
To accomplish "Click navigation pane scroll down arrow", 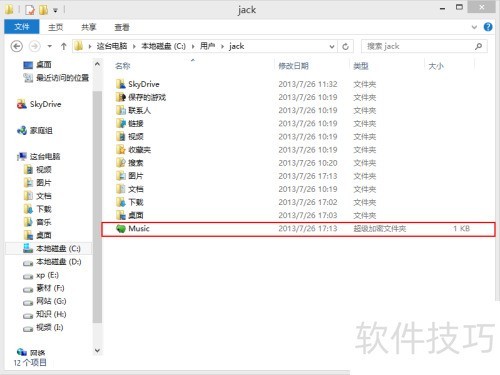I will tap(97, 350).
